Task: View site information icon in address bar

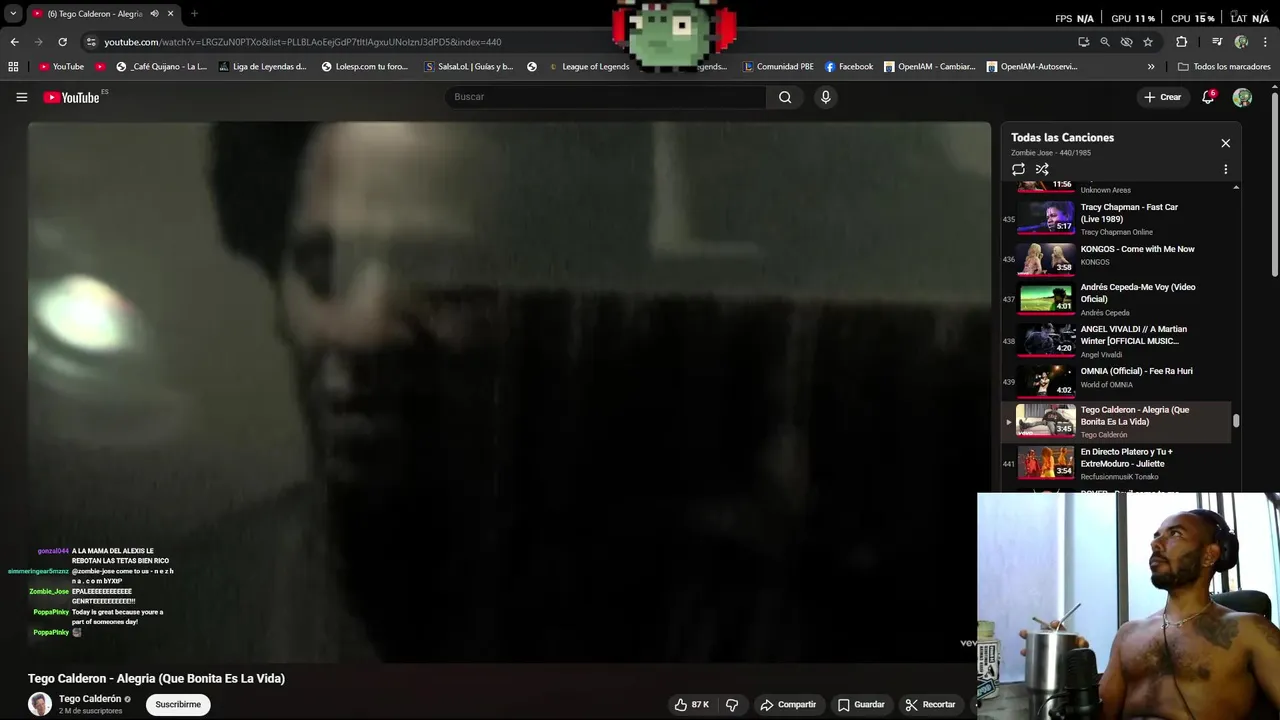Action: (91, 42)
